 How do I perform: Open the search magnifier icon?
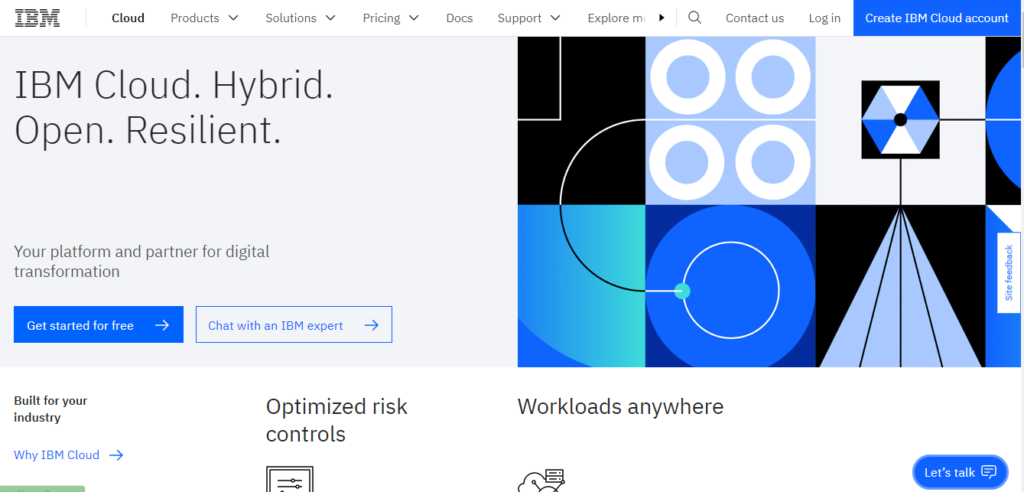coord(695,18)
